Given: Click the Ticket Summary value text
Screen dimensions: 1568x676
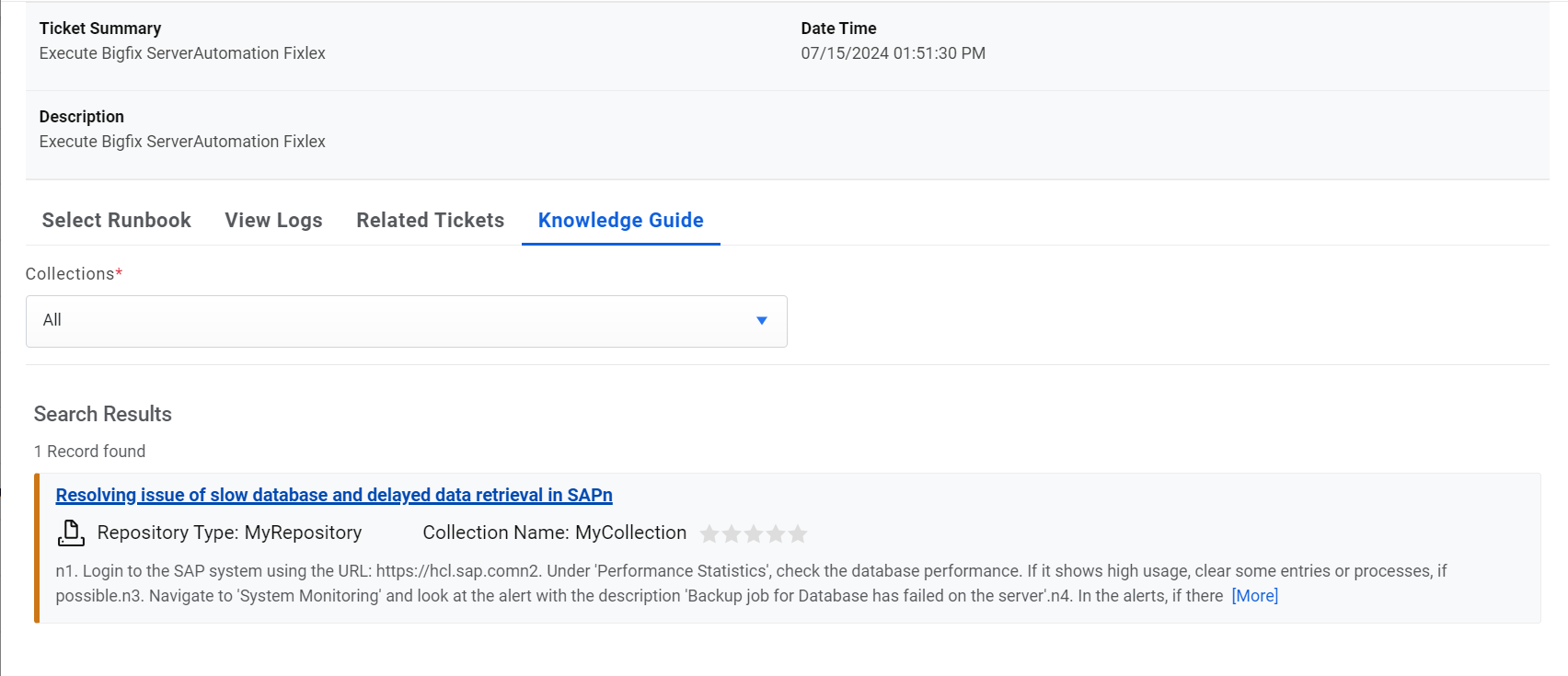Looking at the screenshot, I should click(182, 53).
